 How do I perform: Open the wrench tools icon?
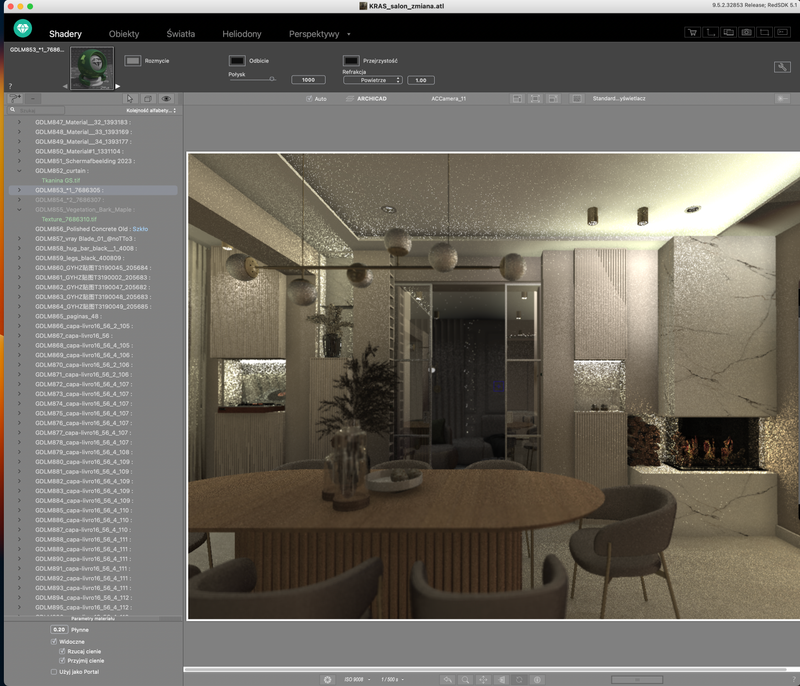coord(781,66)
